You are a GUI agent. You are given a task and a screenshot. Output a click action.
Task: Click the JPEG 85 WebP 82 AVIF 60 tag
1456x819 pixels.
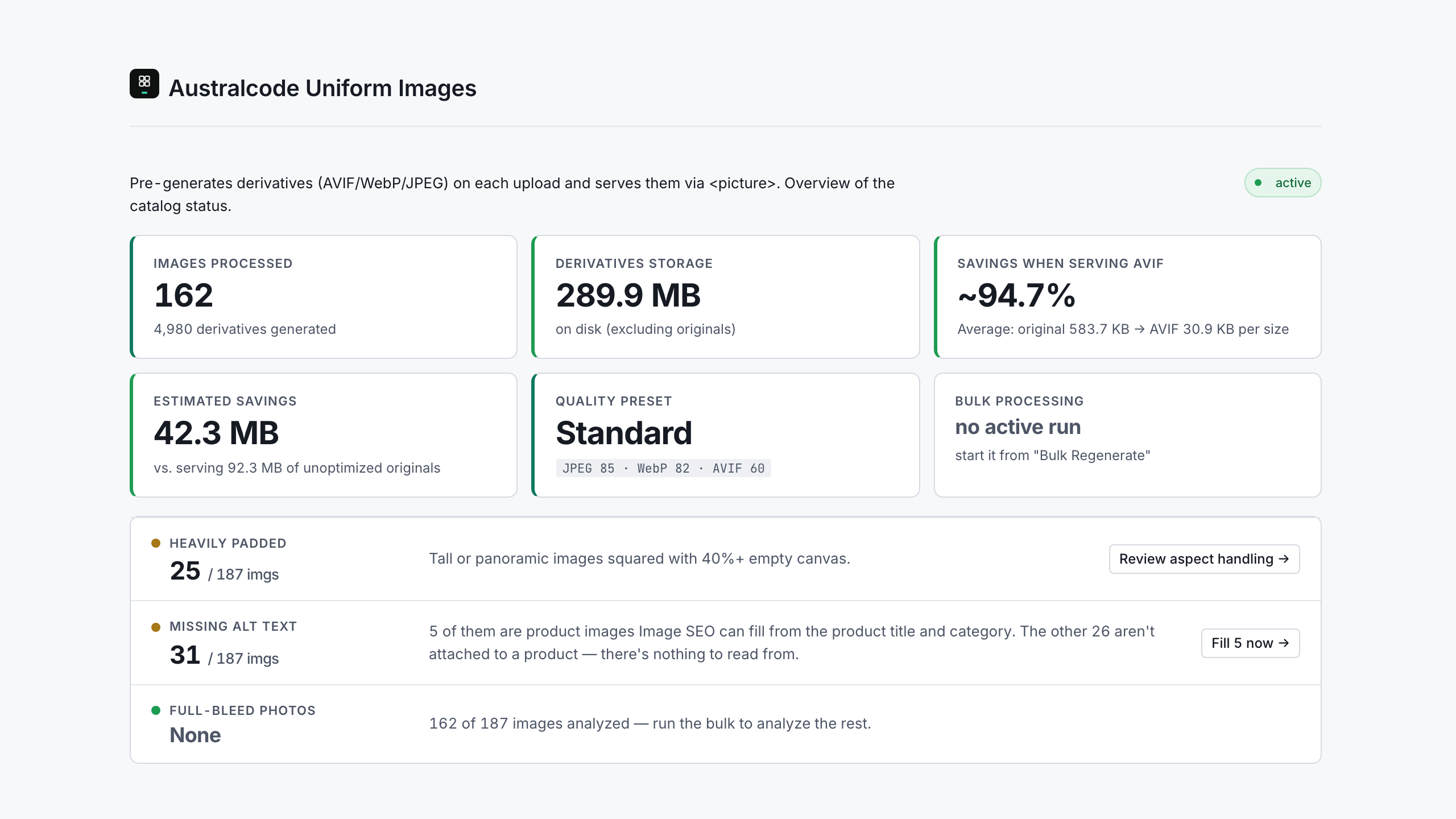pyautogui.click(x=663, y=468)
